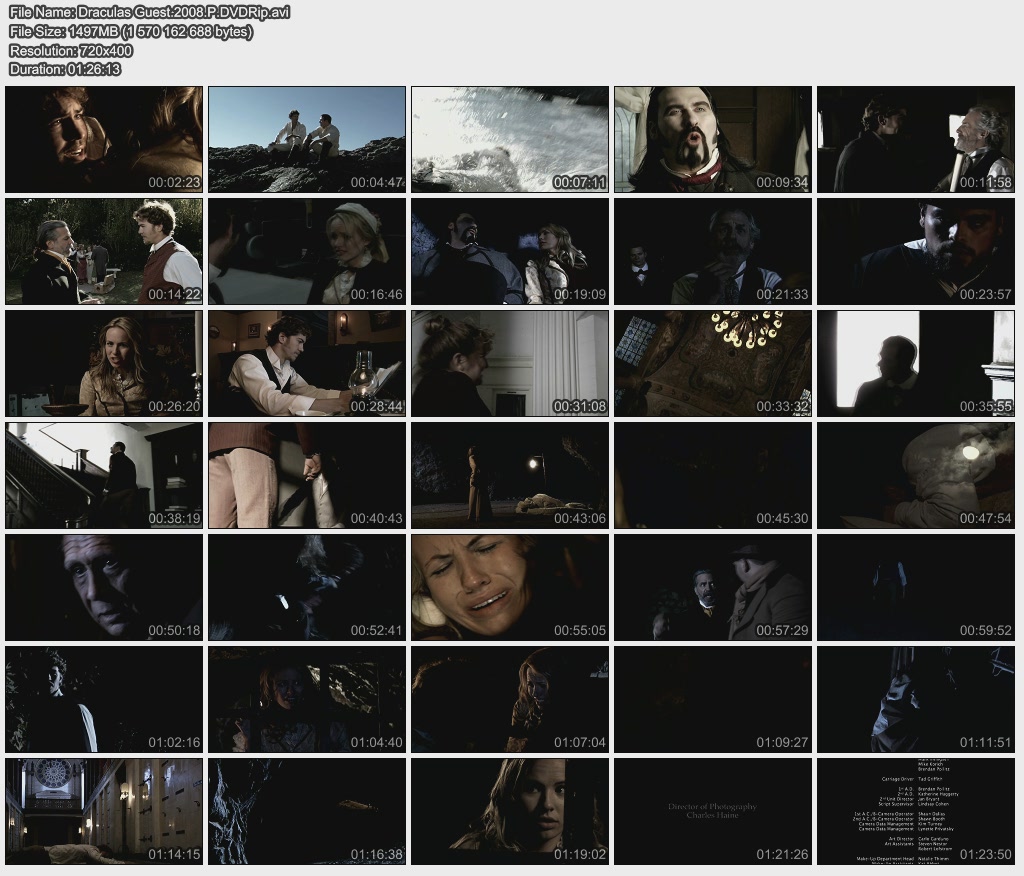This screenshot has height=876, width=1024.
Task: Click the staircase frame at 00:38:19
Action: [x=104, y=476]
